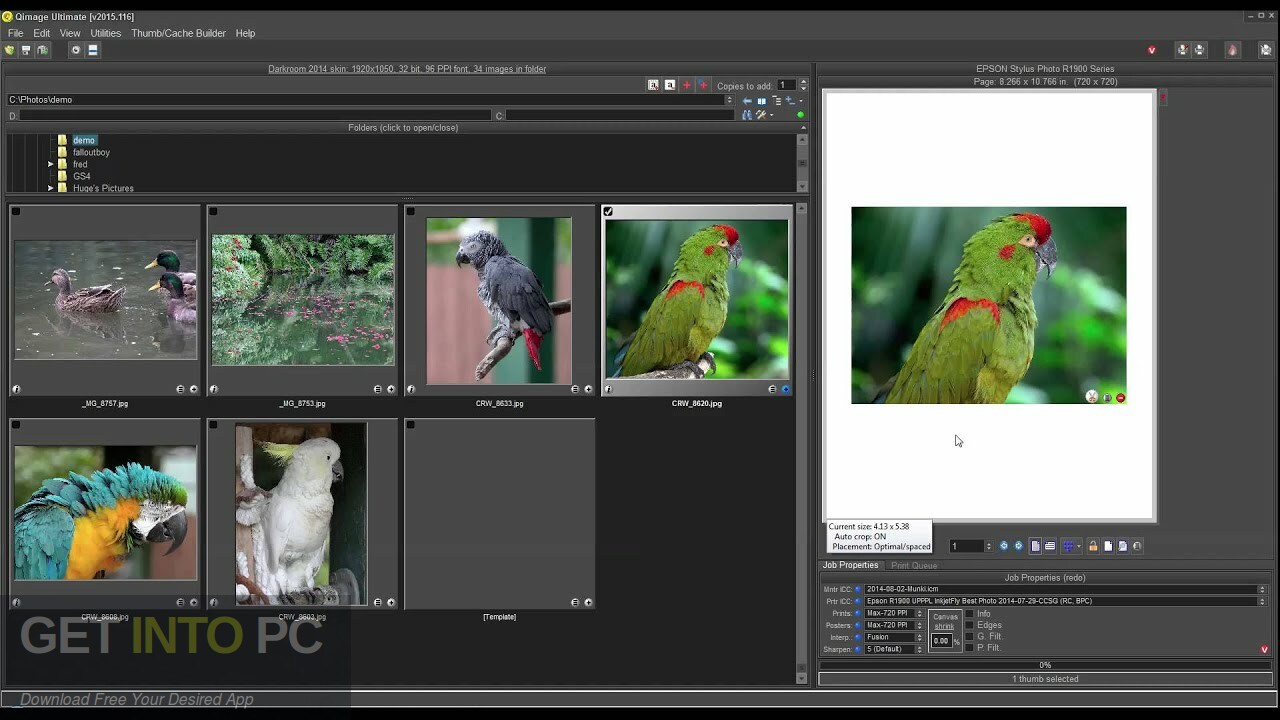Click the C:\Photos\demo path field
Viewport: 1280px width, 720px height.
click(365, 100)
